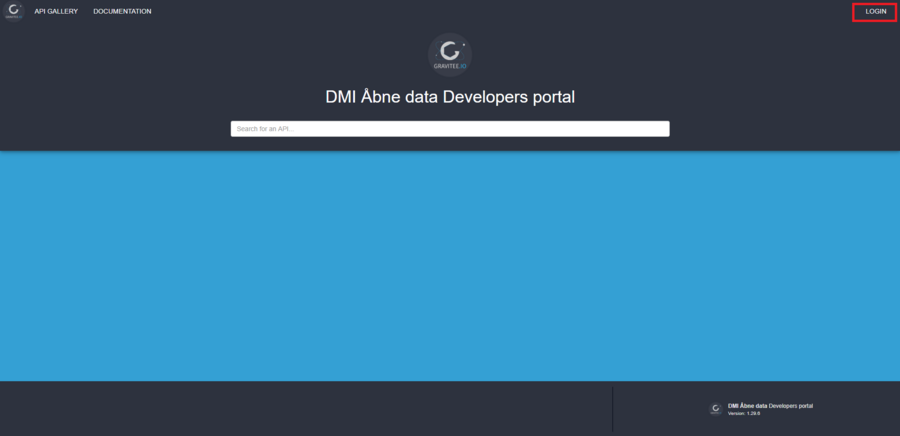The image size is (900, 436).
Task: Go to the Documentation section
Action: [122, 11]
